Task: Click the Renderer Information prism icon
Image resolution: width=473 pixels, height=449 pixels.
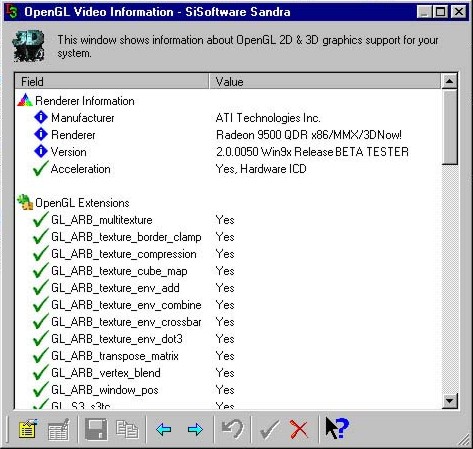Action: click(25, 100)
